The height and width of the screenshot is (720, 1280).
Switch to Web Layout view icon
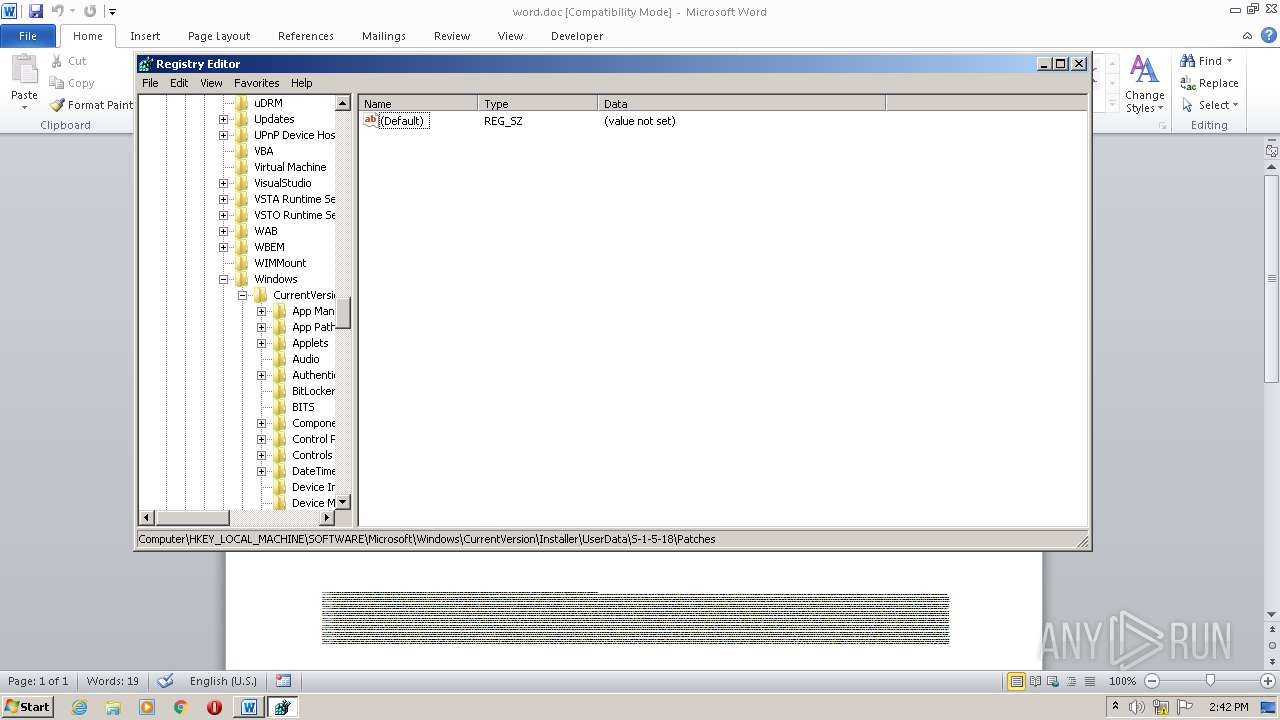click(1052, 681)
